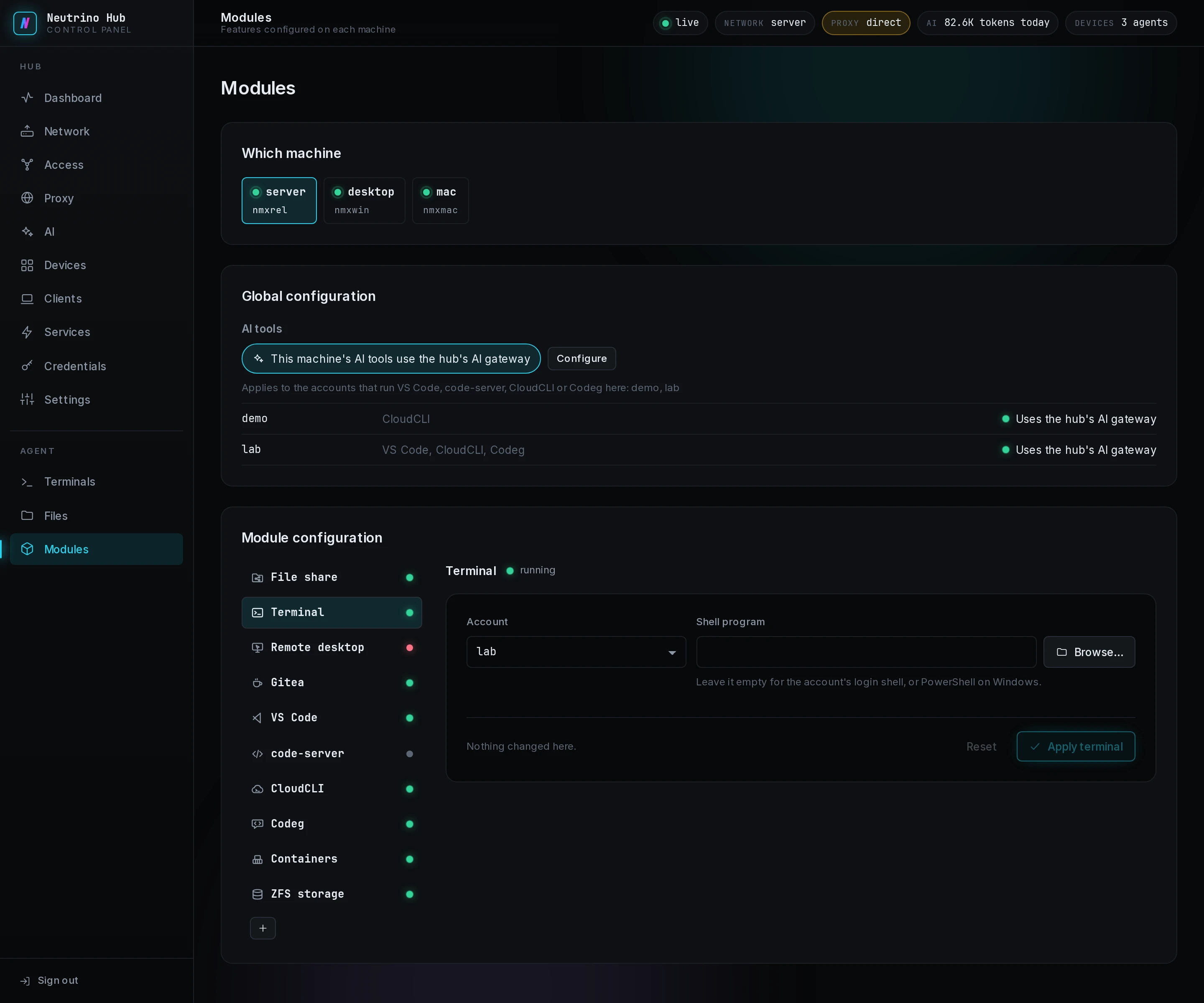This screenshot has height=1003, width=1204.
Task: Click the code-server gray status dot
Action: (x=409, y=754)
